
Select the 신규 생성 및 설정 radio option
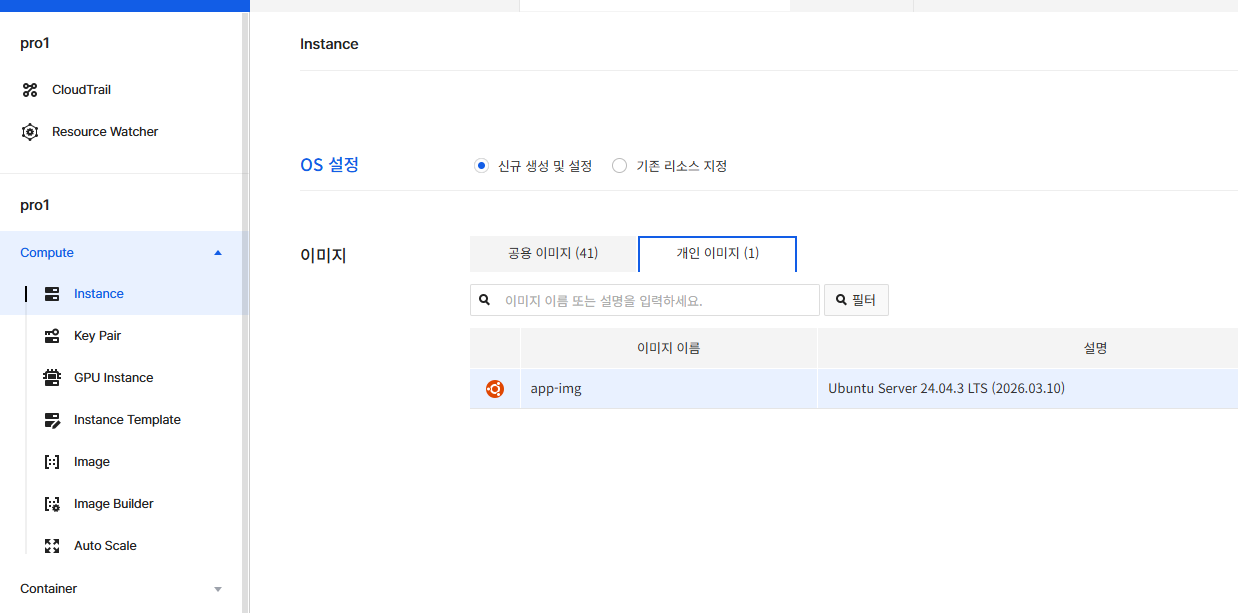[x=481, y=166]
